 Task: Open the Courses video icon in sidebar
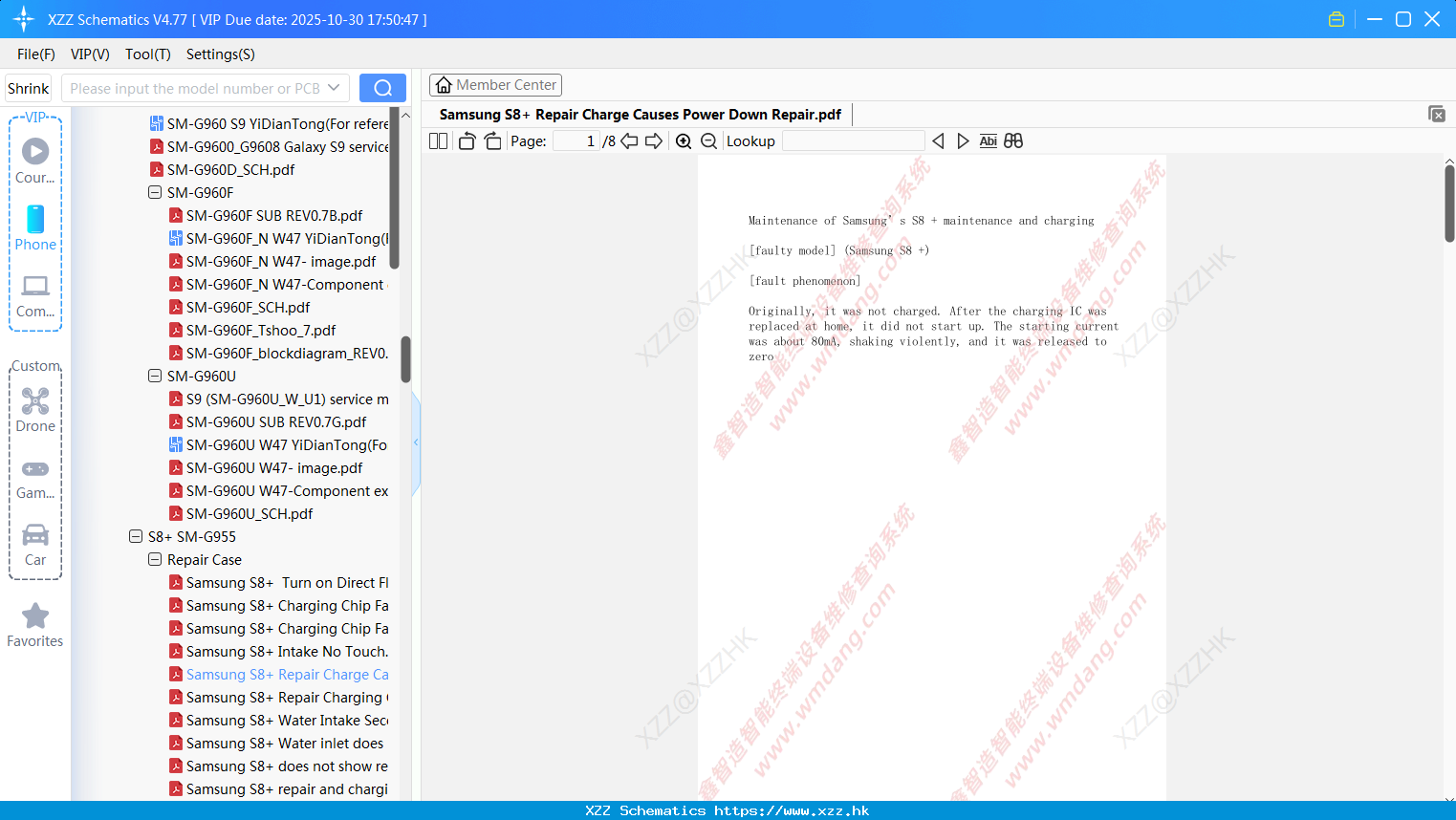point(35,161)
